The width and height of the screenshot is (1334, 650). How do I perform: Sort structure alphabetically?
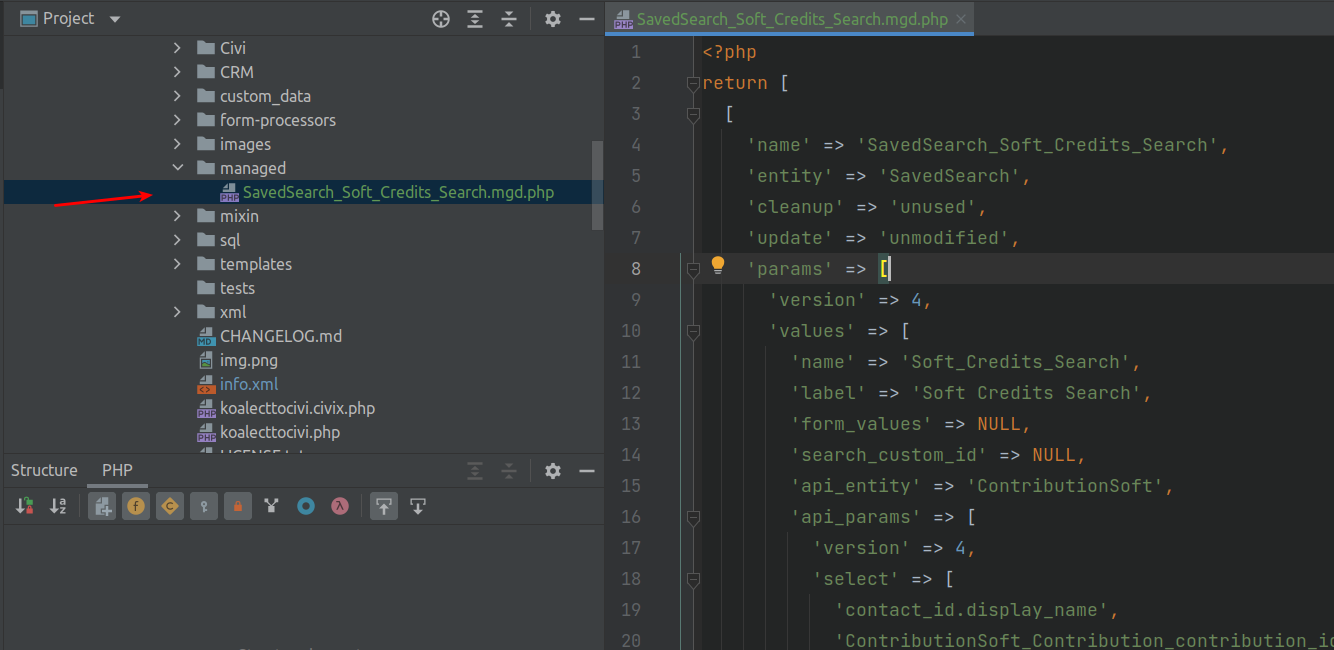pos(58,507)
